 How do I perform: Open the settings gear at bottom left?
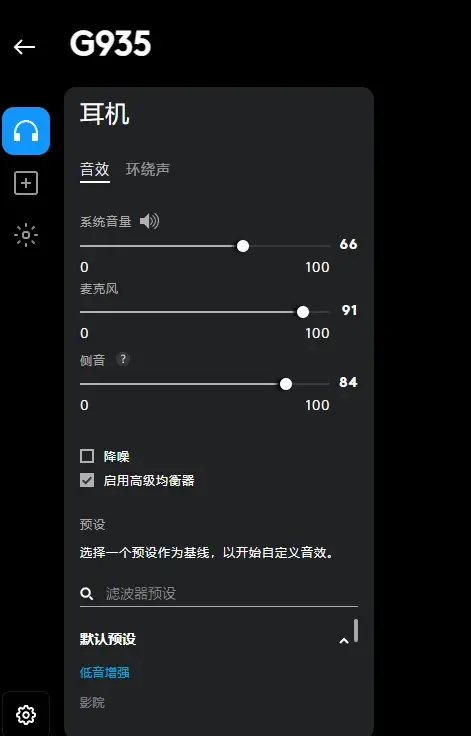[26, 714]
